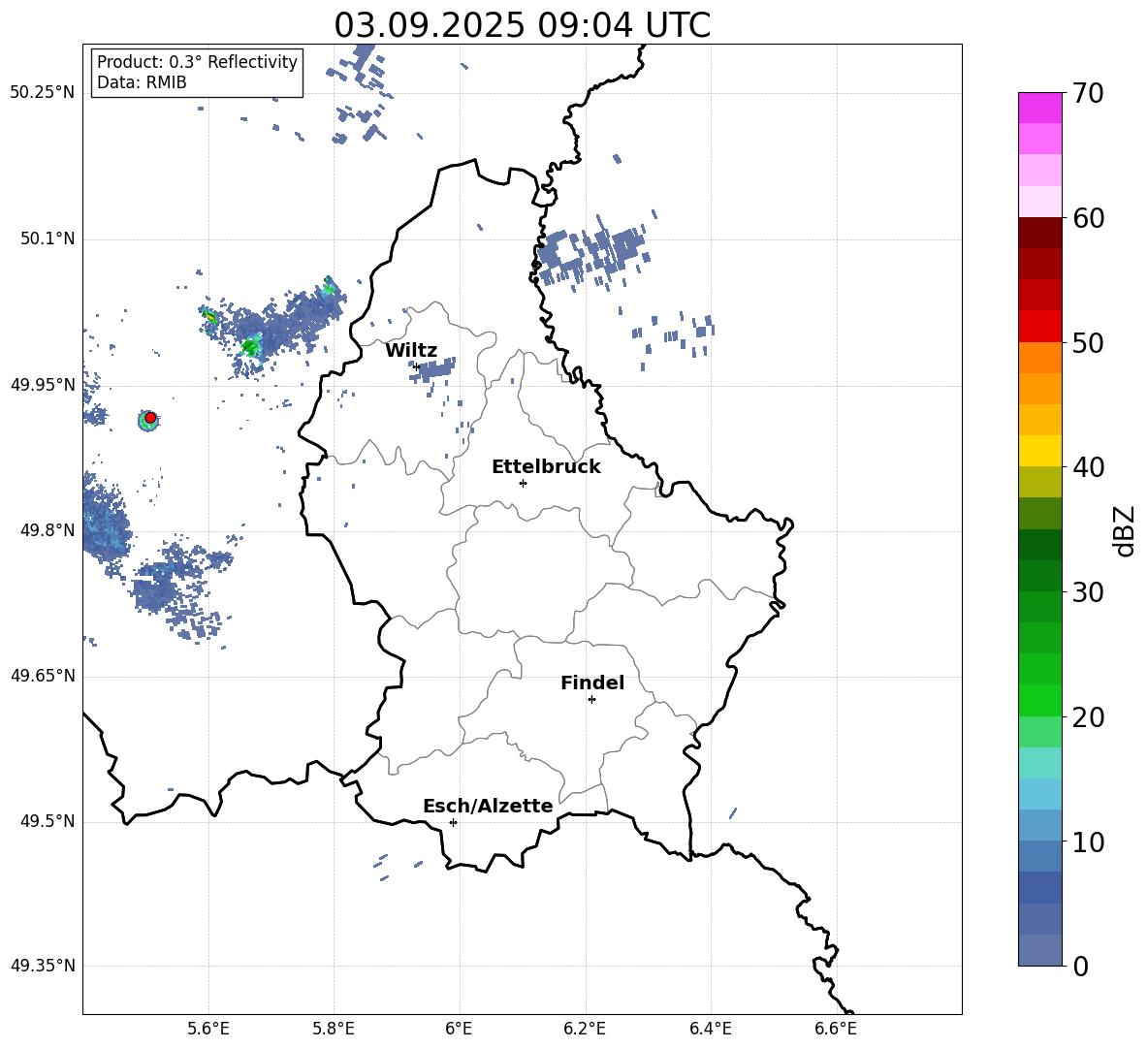Click the 49.5°N latitude label
The image size is (1148, 1048).
pyautogui.click(x=48, y=821)
